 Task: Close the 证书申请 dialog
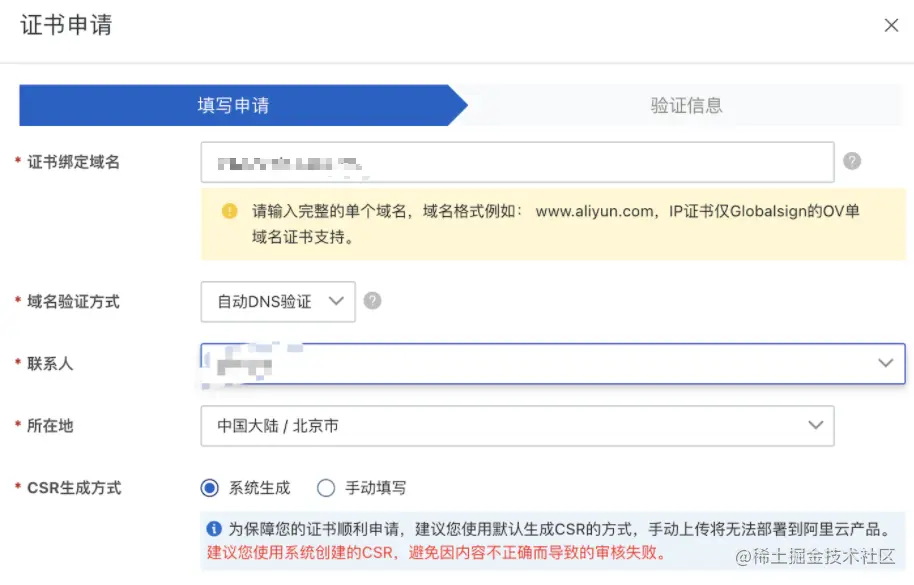[x=891, y=25]
